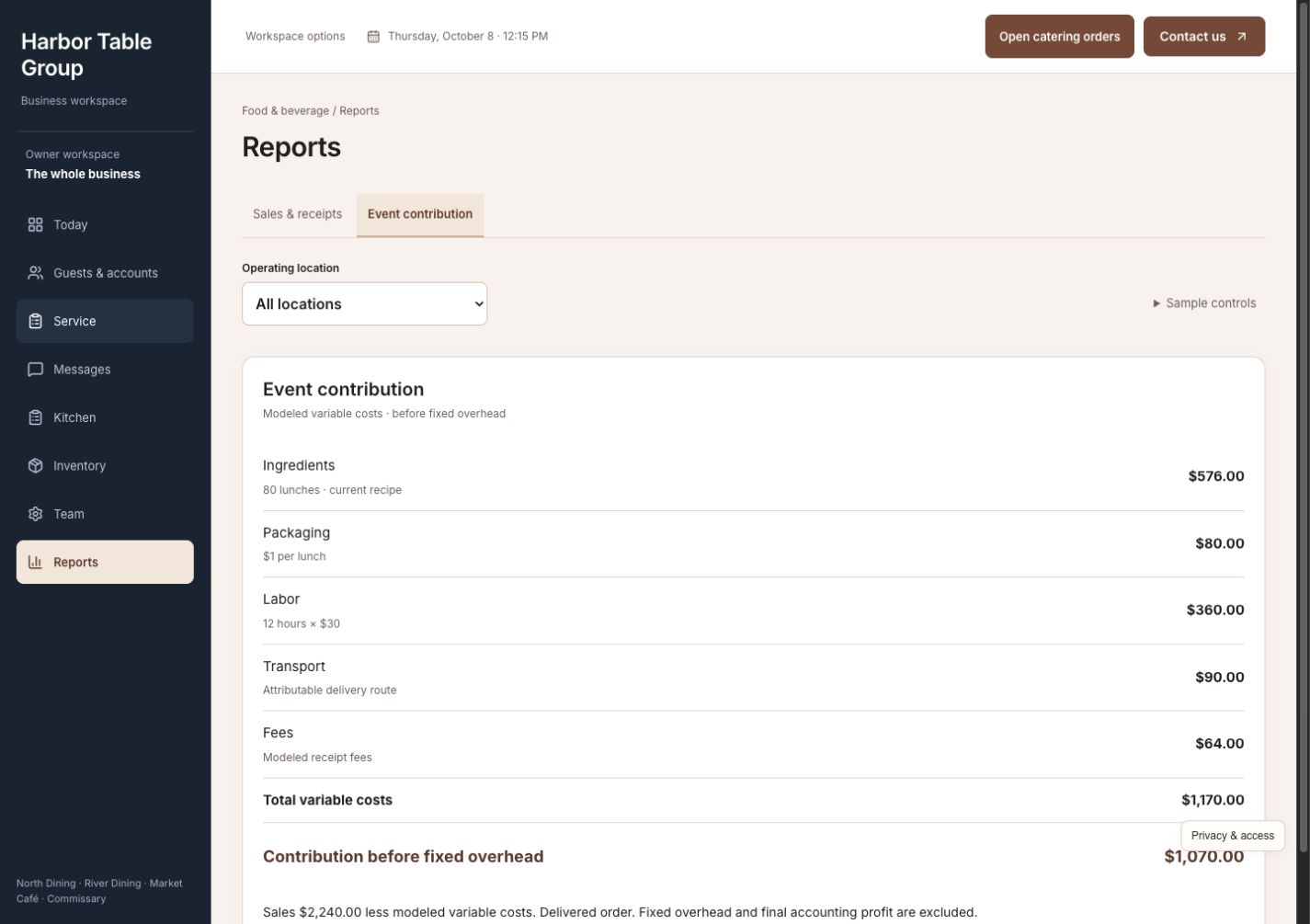Click the Service clipboard icon
The height and width of the screenshot is (924, 1310).
pyautogui.click(x=35, y=321)
